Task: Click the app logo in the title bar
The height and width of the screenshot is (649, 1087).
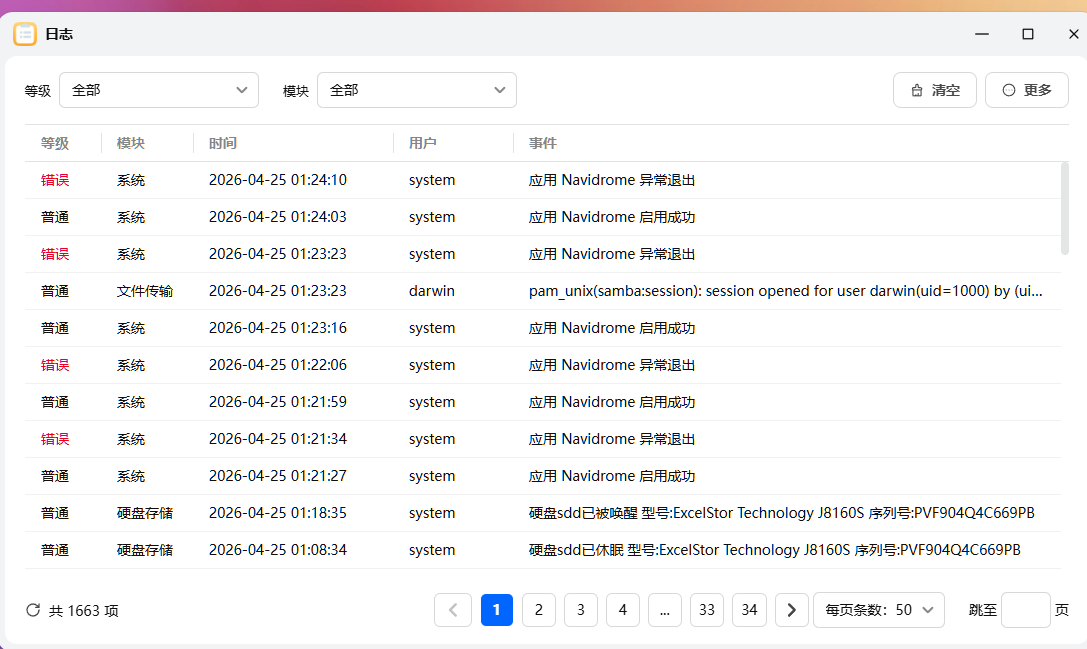Action: pos(25,33)
